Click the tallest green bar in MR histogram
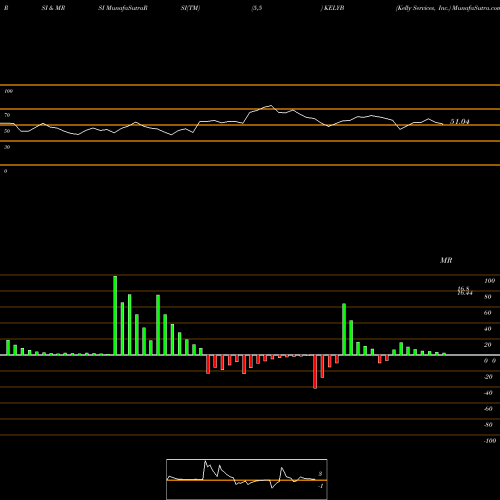500x500 pixels. pyautogui.click(x=115, y=315)
